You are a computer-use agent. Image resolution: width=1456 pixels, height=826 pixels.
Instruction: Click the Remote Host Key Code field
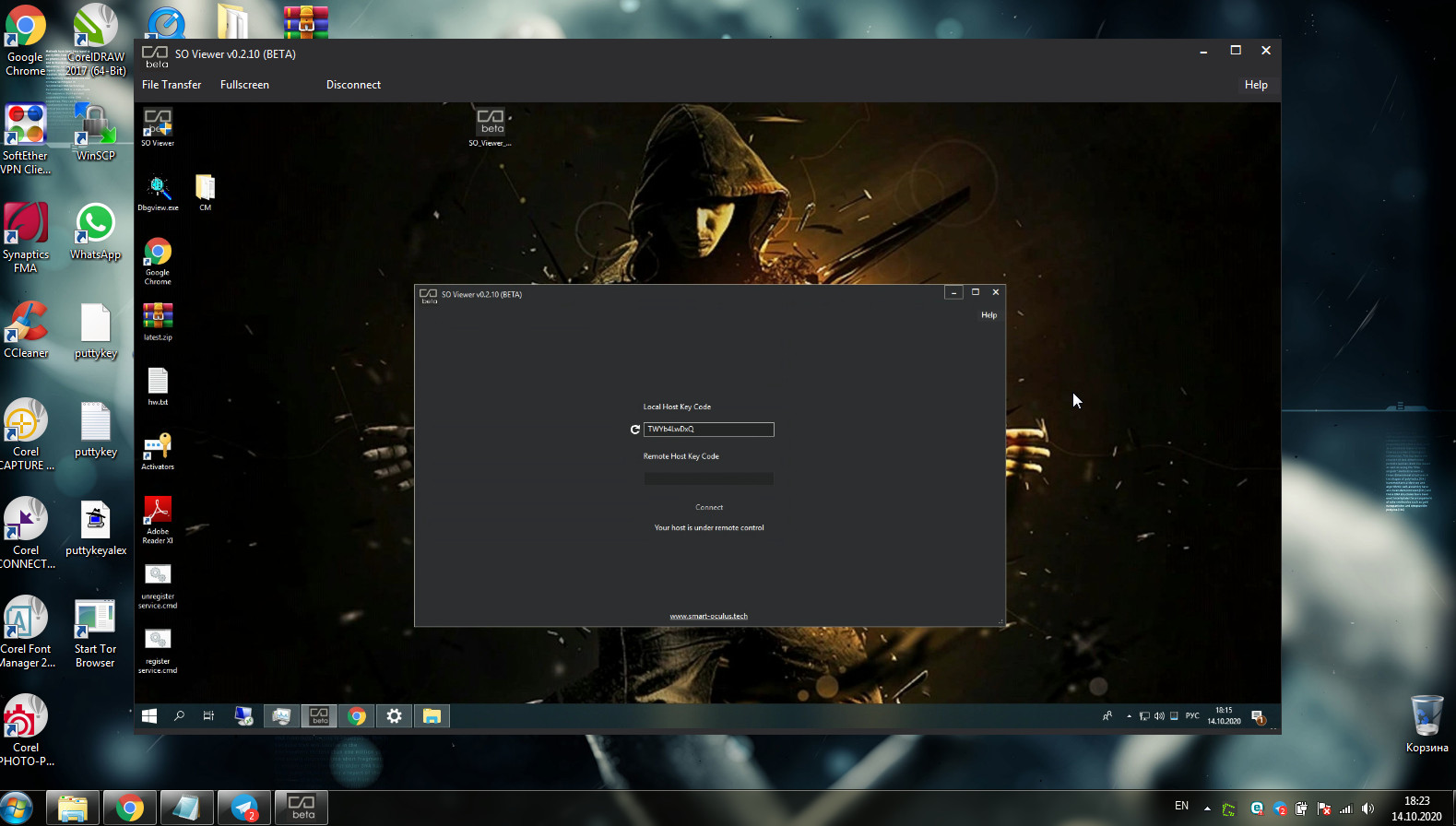pos(708,479)
